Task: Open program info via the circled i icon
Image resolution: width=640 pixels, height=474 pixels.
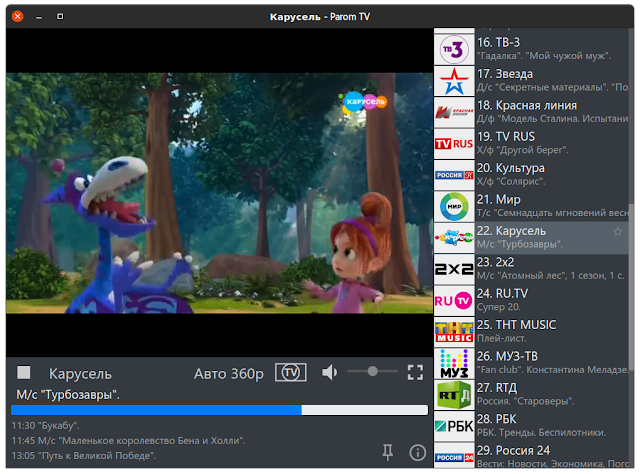Action: click(418, 452)
